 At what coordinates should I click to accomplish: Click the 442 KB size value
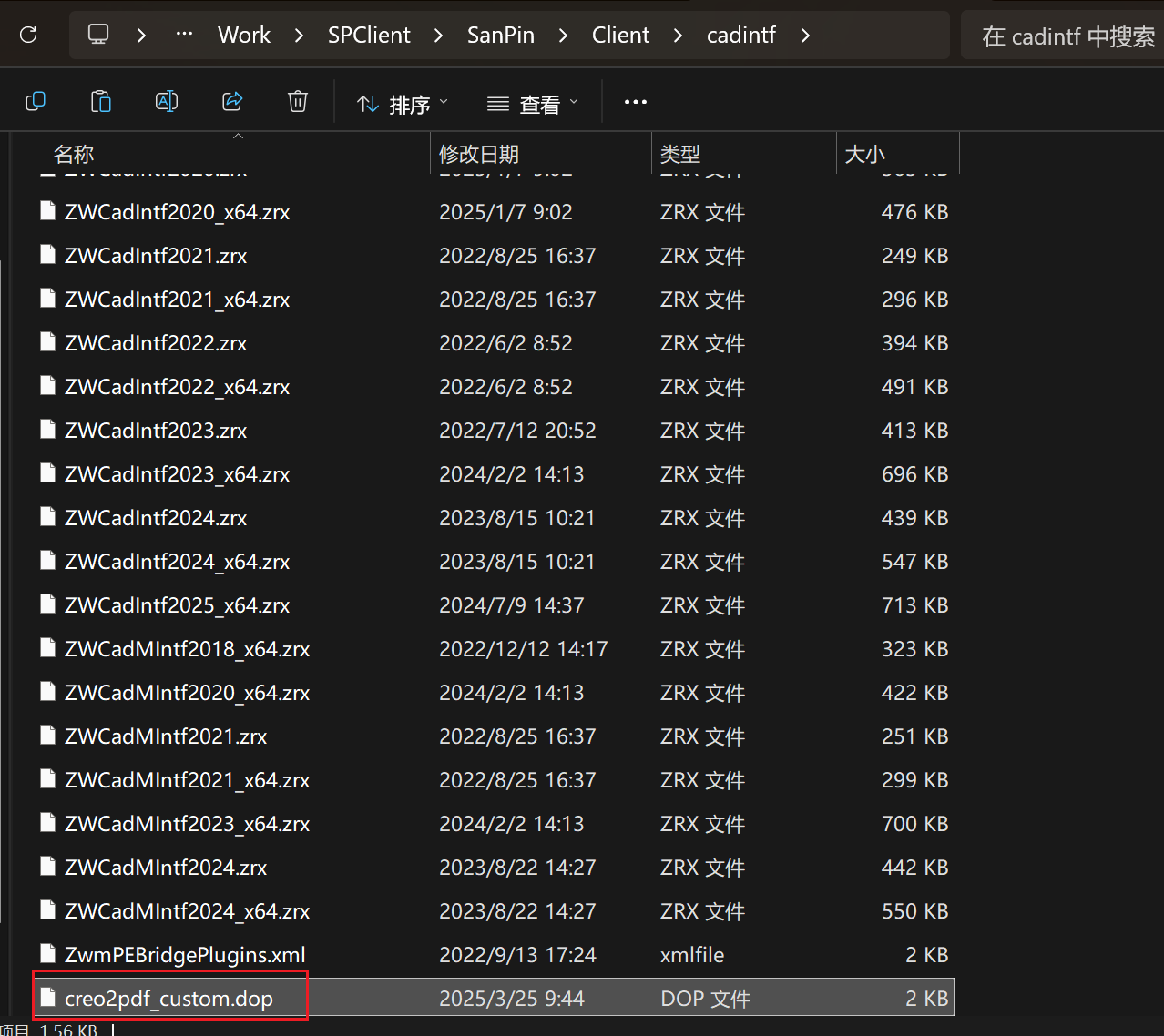tap(914, 867)
